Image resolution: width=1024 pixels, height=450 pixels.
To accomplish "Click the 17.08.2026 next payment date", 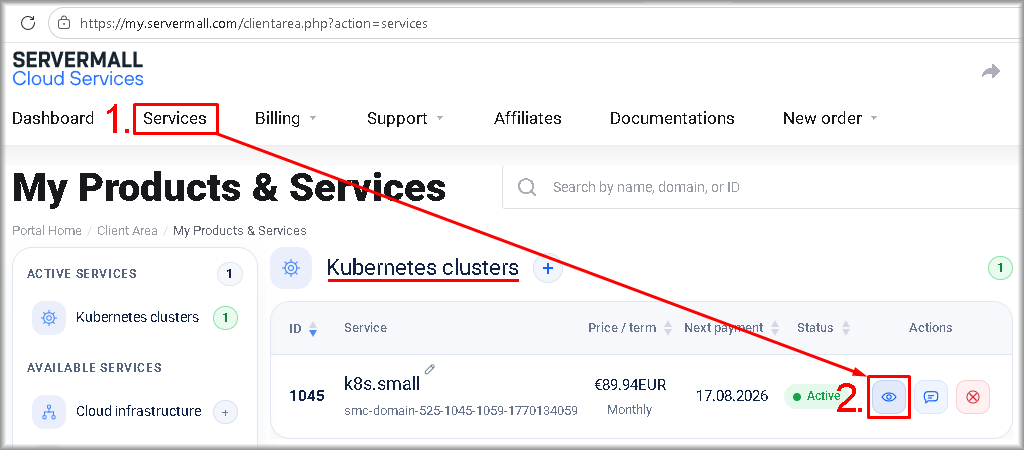I will point(731,396).
